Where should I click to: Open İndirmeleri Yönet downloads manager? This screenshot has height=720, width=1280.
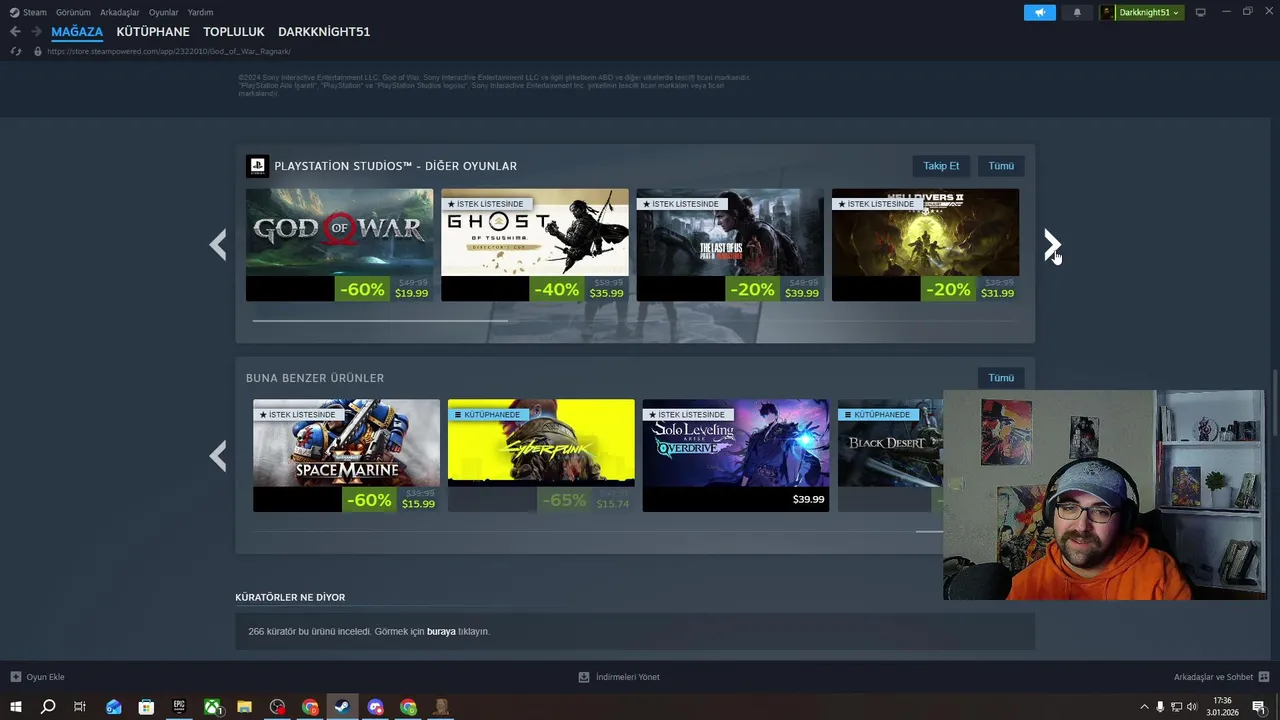click(619, 677)
